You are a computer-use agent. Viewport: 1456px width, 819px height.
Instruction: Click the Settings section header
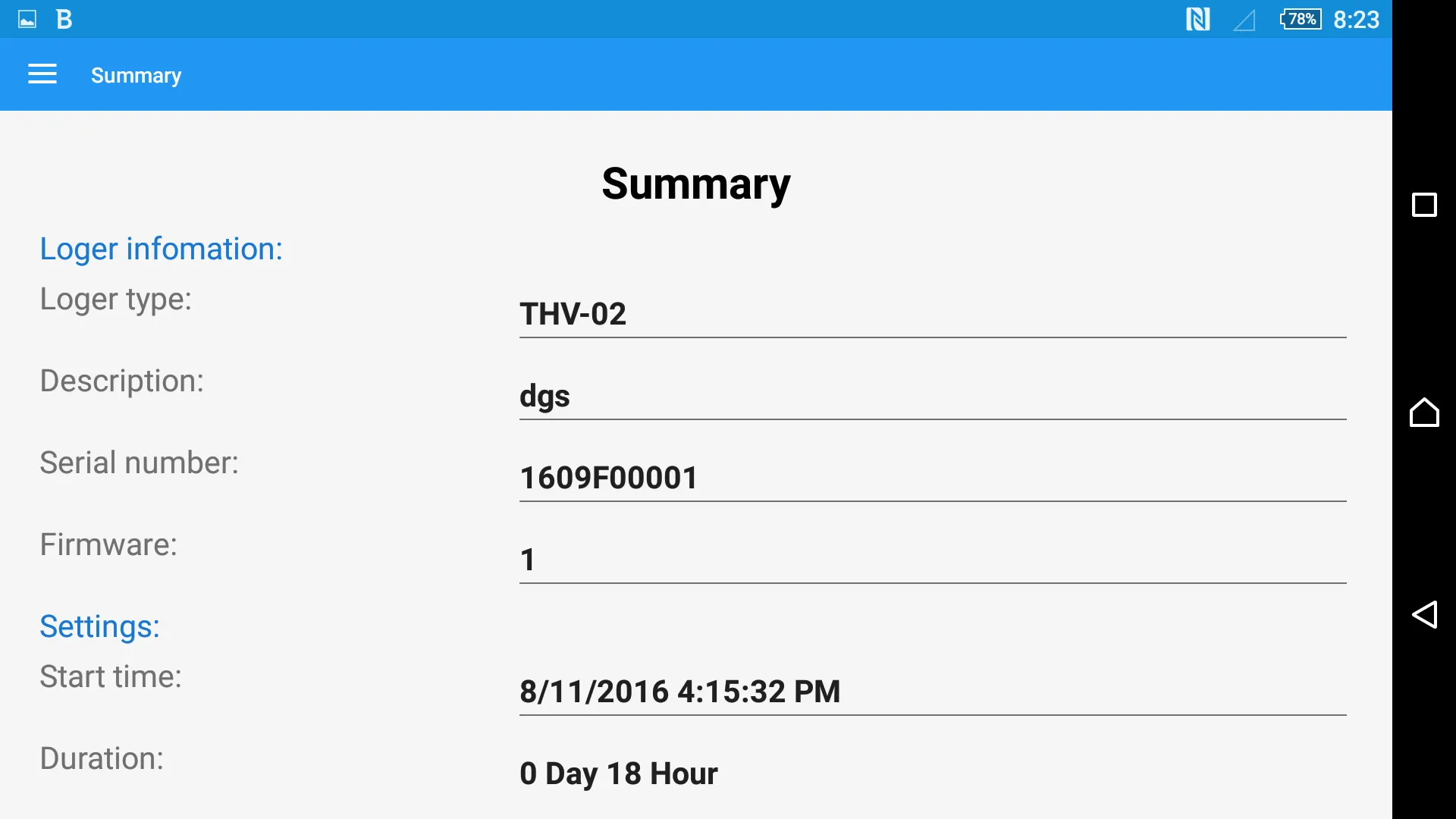(x=99, y=626)
